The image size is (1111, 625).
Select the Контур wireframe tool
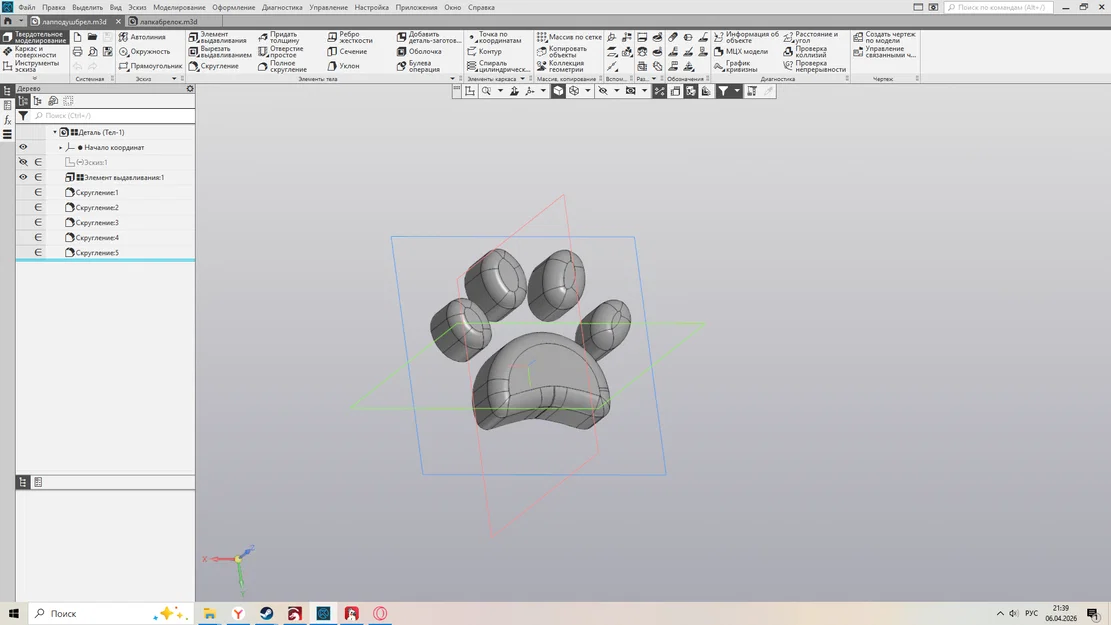click(484, 52)
